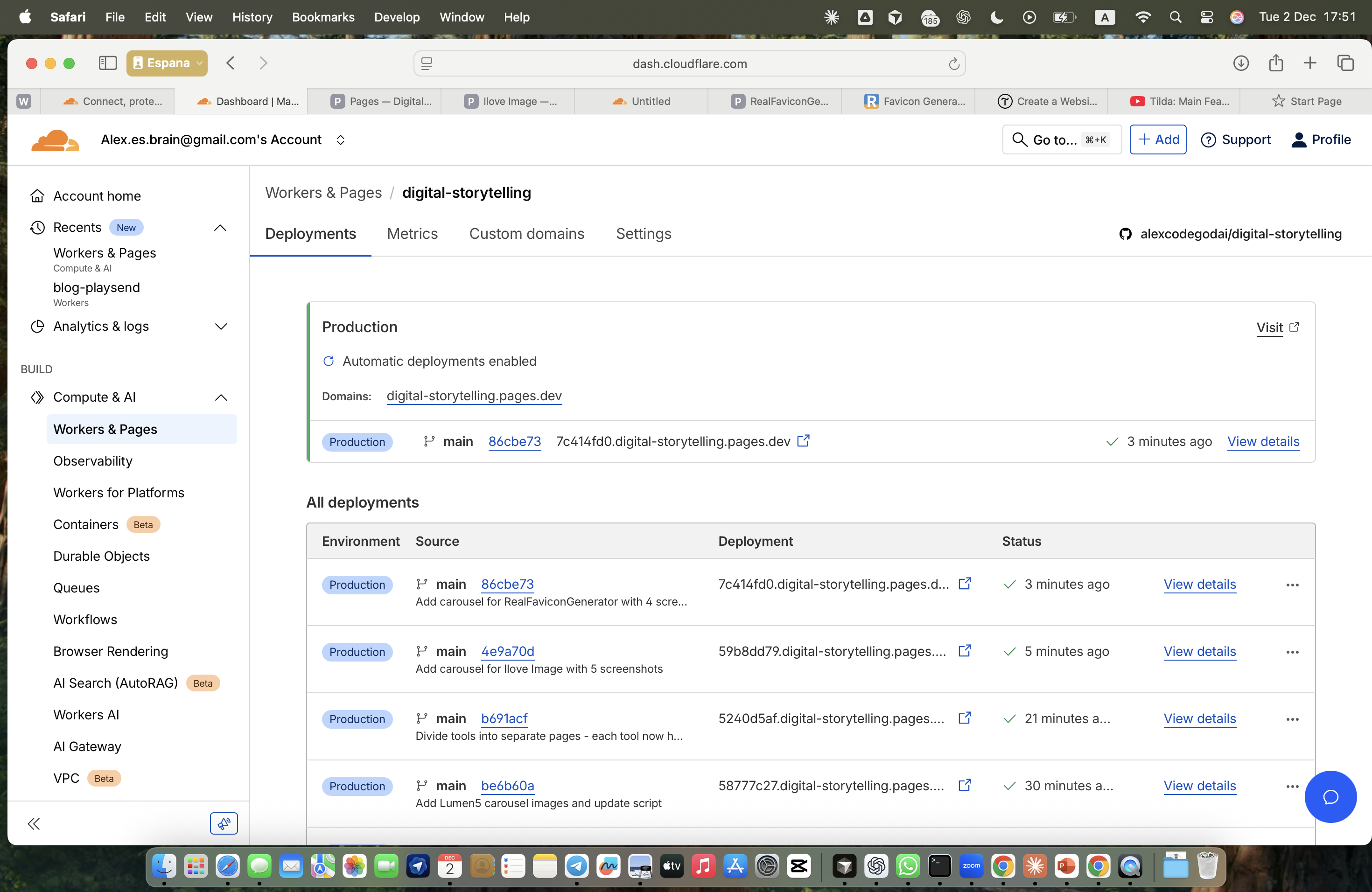1372x892 pixels.
Task: Open the support chat bubble bottom right
Action: pos(1330,797)
